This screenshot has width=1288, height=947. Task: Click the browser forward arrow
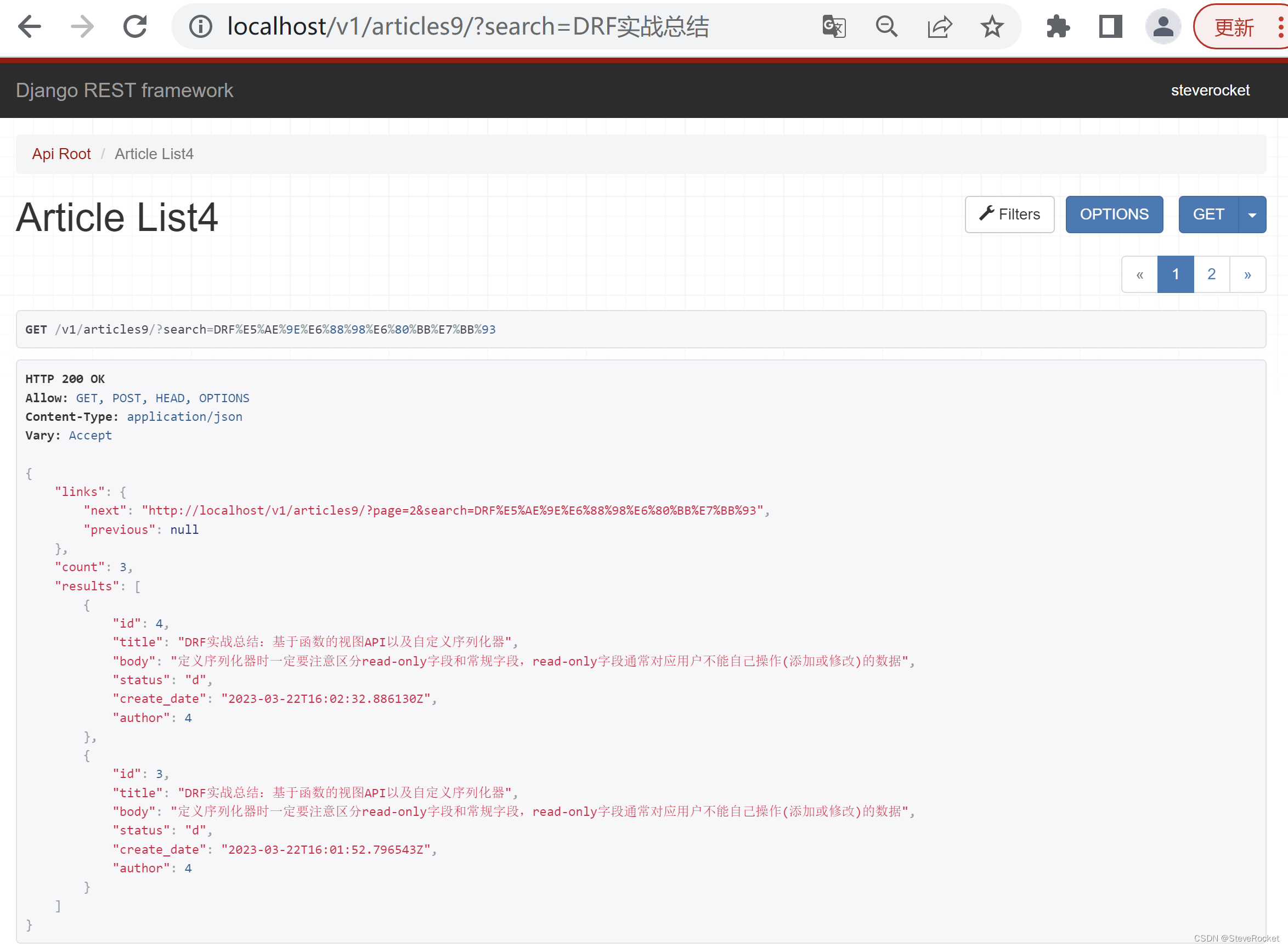(82, 26)
